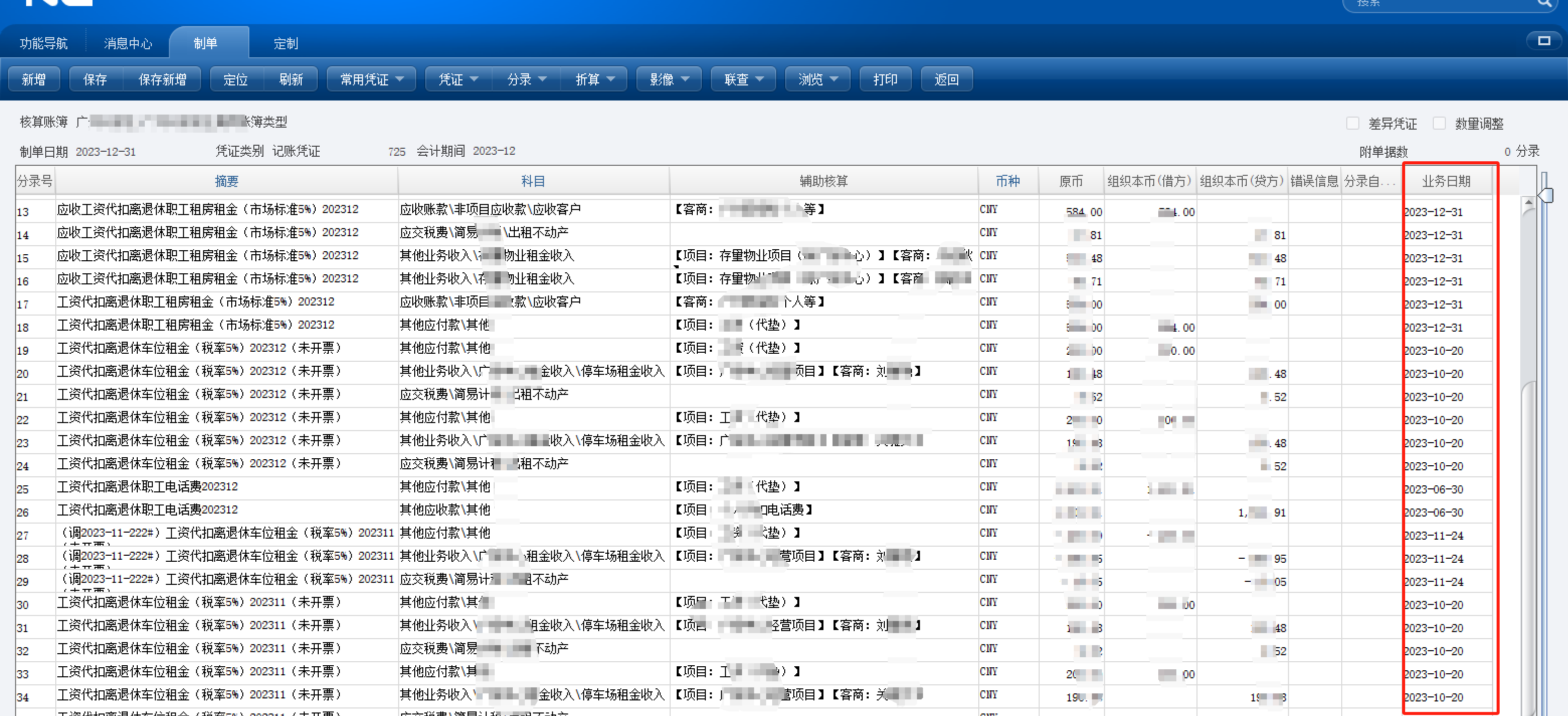Click the 分录号 column header
The image size is (1568, 716).
pyautogui.click(x=35, y=181)
